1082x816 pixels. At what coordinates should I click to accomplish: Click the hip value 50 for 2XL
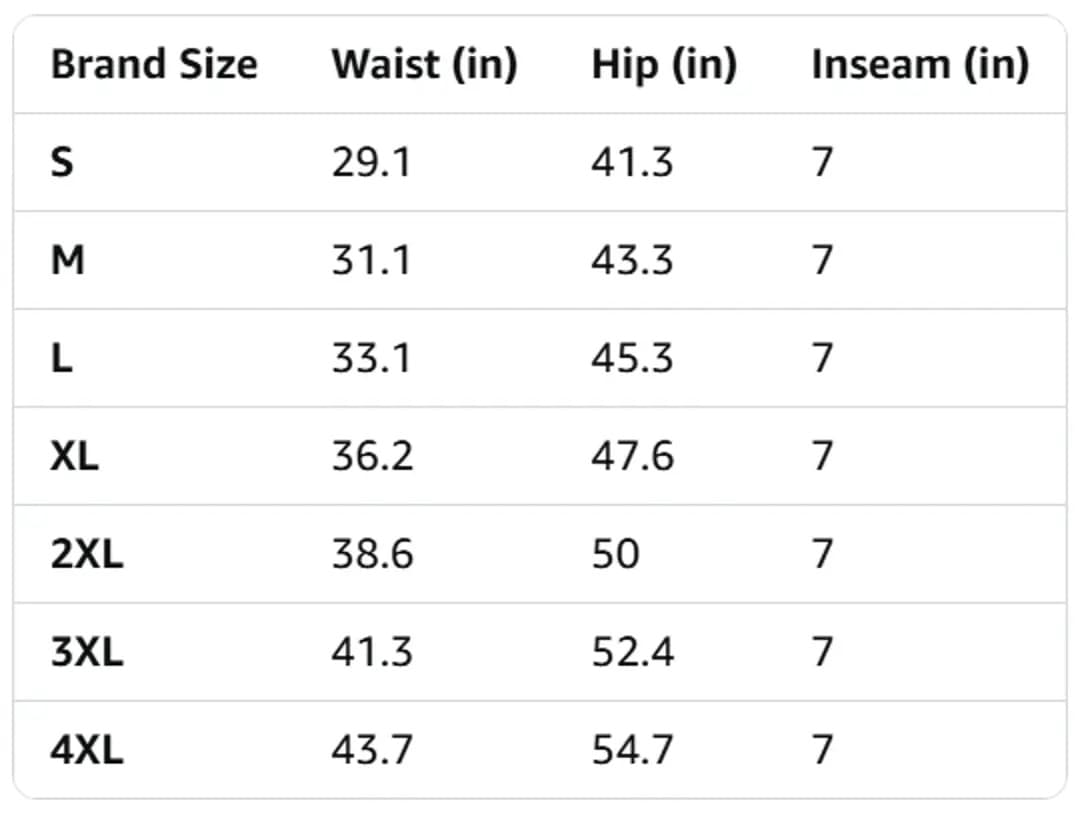[x=616, y=555]
